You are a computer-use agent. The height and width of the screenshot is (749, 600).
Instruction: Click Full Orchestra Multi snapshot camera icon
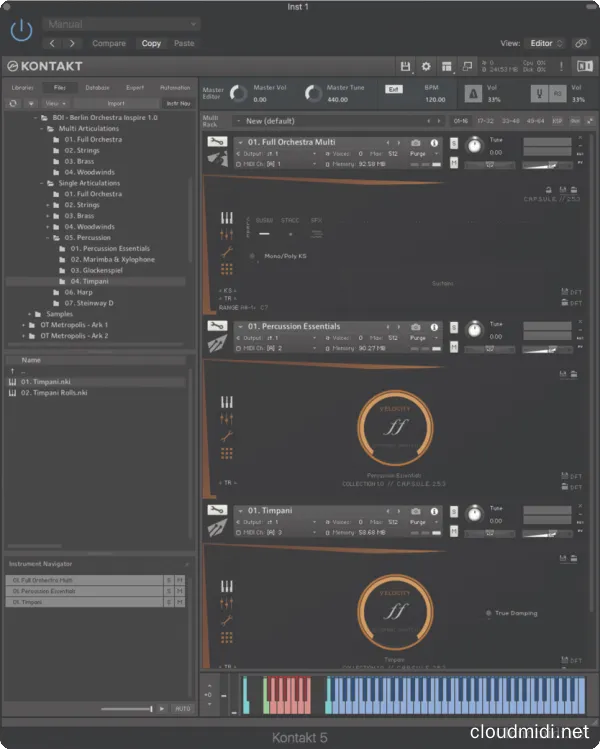pos(416,142)
